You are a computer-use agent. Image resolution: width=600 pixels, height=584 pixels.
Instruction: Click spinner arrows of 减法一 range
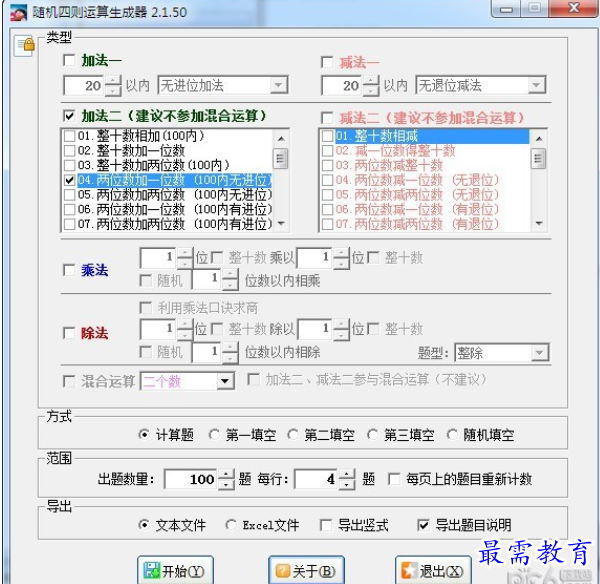point(371,85)
